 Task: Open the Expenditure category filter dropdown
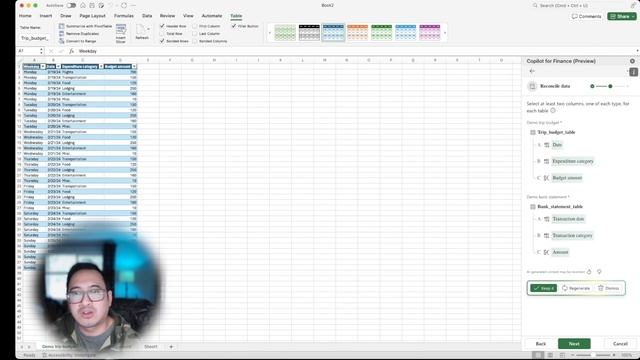click(x=101, y=67)
